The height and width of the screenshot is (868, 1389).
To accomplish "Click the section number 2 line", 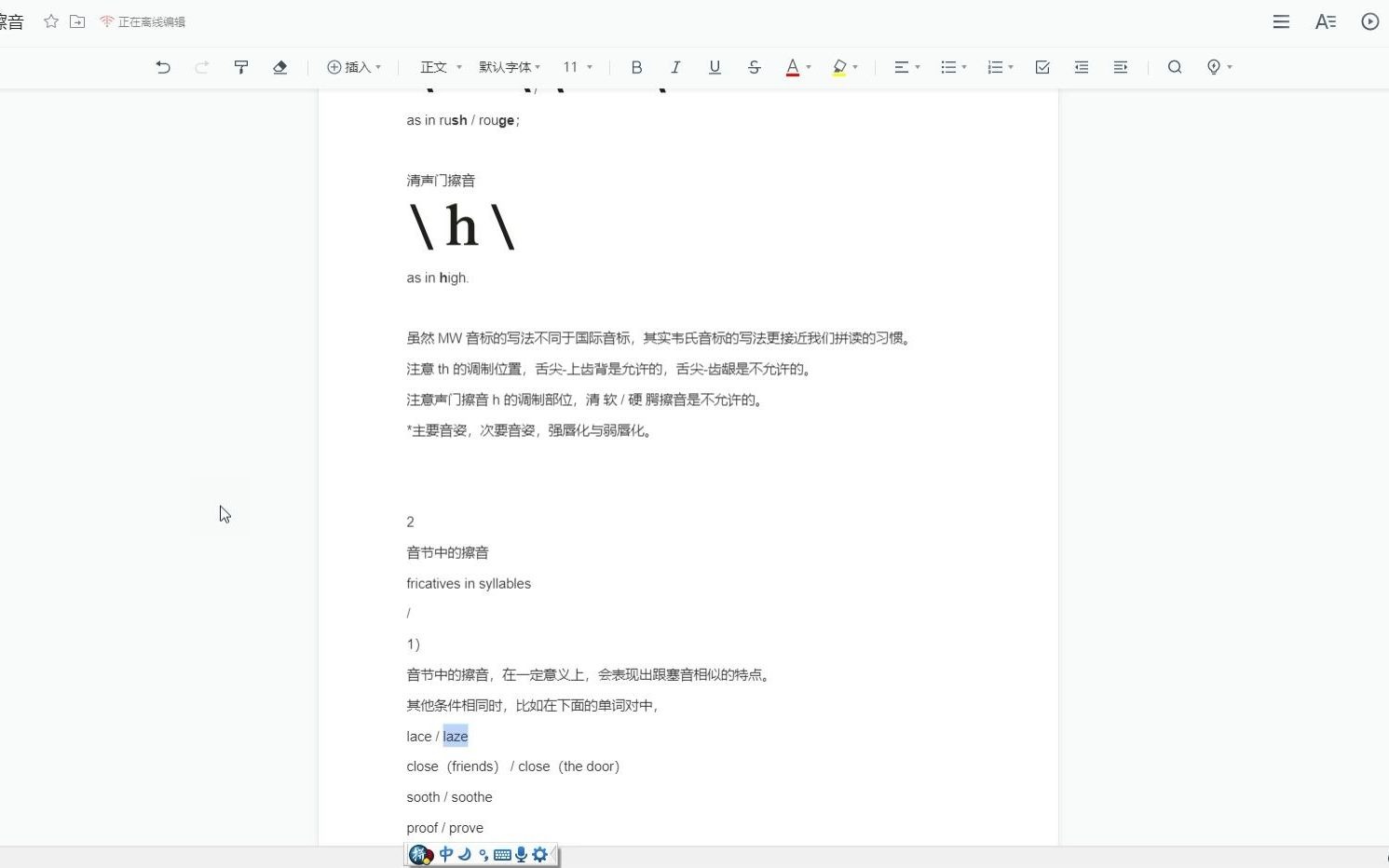I will [x=410, y=522].
